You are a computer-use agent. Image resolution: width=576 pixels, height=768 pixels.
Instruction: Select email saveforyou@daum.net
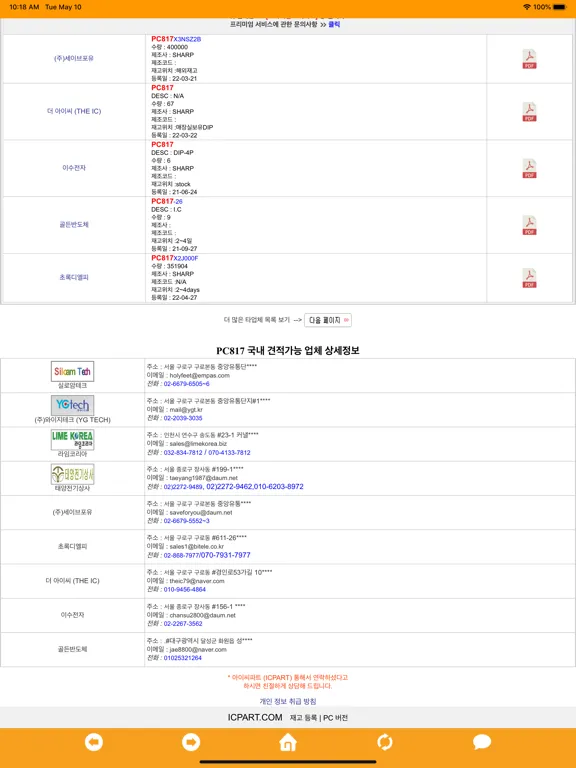tap(201, 512)
